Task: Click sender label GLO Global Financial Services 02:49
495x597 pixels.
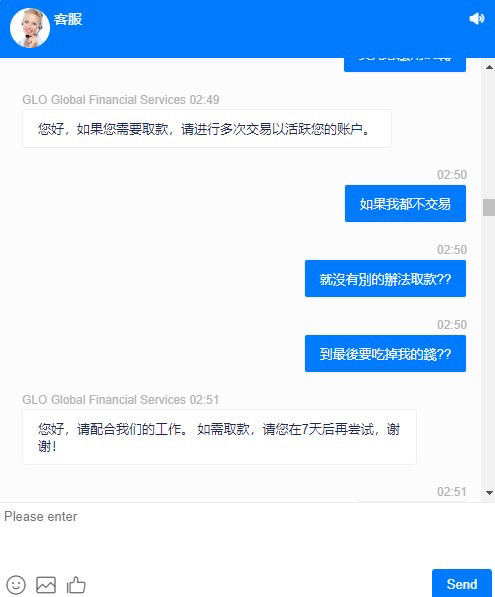Action: pyautogui.click(x=121, y=100)
